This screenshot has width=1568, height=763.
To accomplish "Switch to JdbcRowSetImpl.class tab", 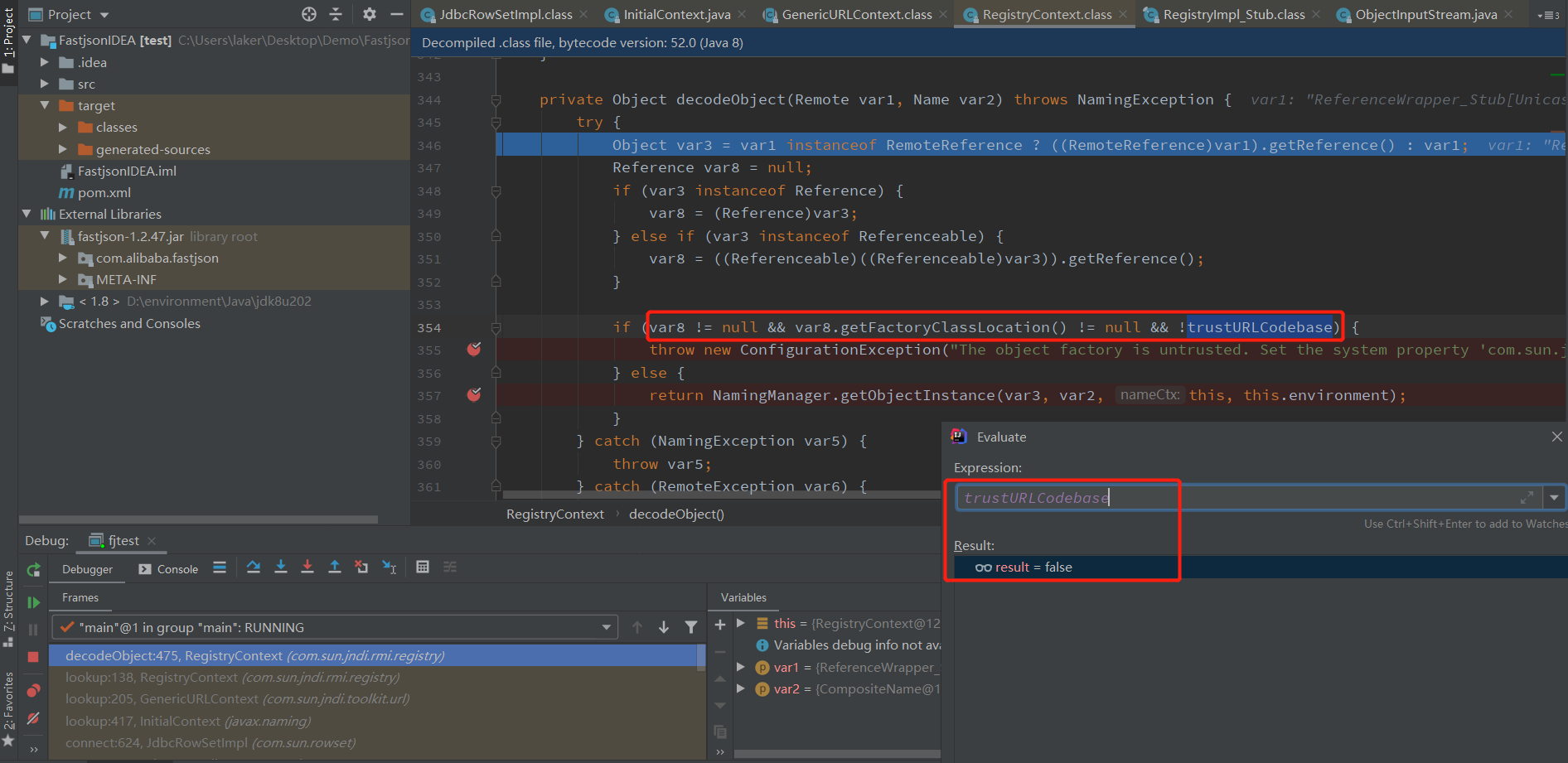I will point(505,14).
